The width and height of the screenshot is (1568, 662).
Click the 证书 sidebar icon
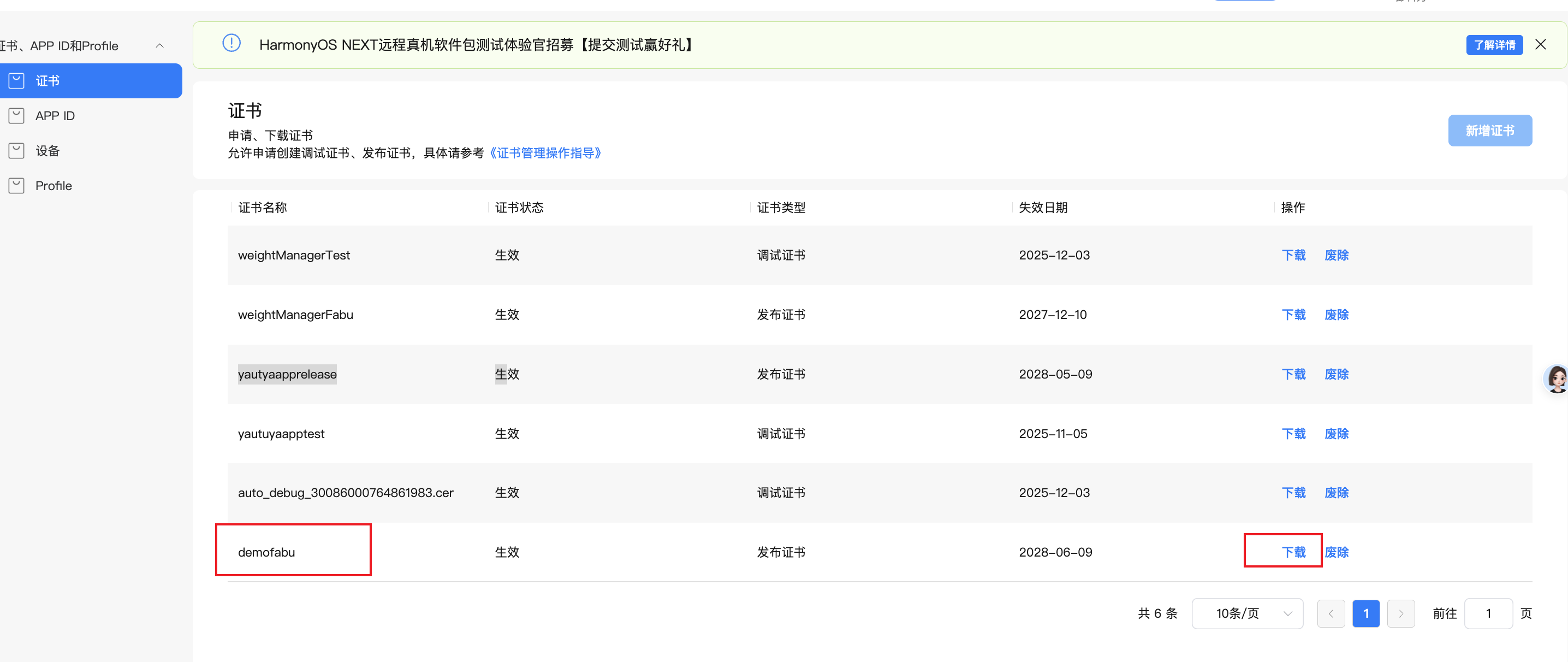16,80
